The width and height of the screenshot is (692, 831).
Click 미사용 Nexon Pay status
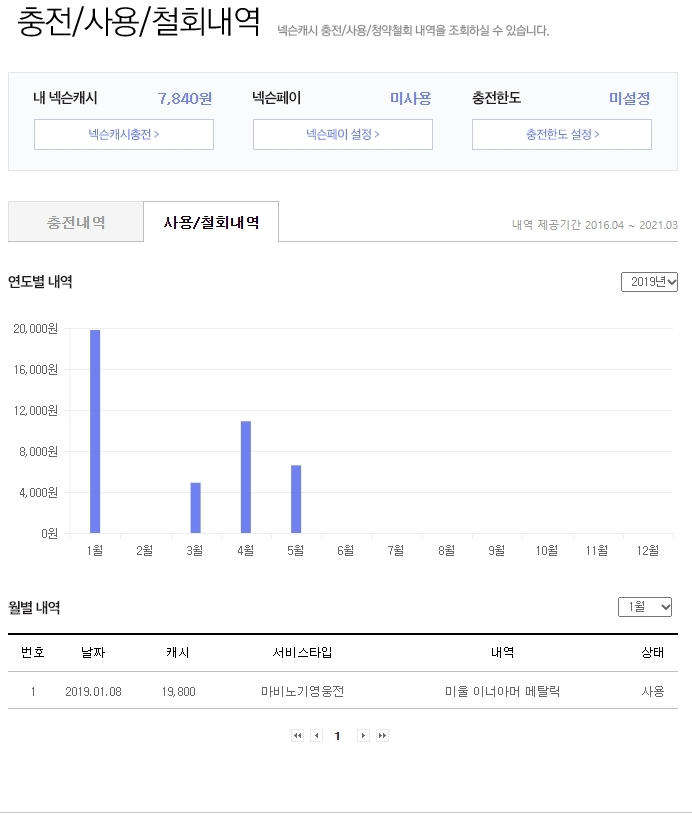pyautogui.click(x=411, y=98)
